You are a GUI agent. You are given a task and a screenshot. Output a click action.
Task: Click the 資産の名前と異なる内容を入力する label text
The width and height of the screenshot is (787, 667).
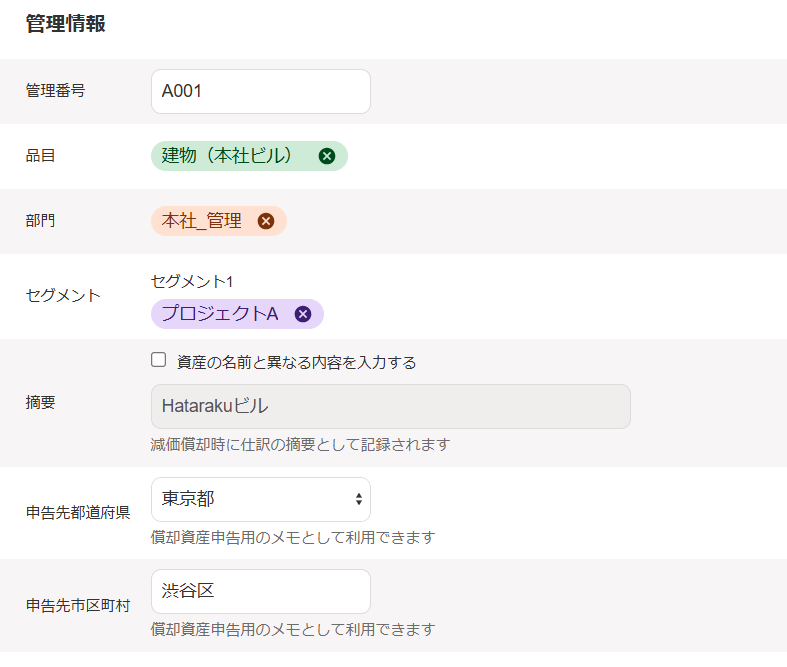pyautogui.click(x=296, y=362)
